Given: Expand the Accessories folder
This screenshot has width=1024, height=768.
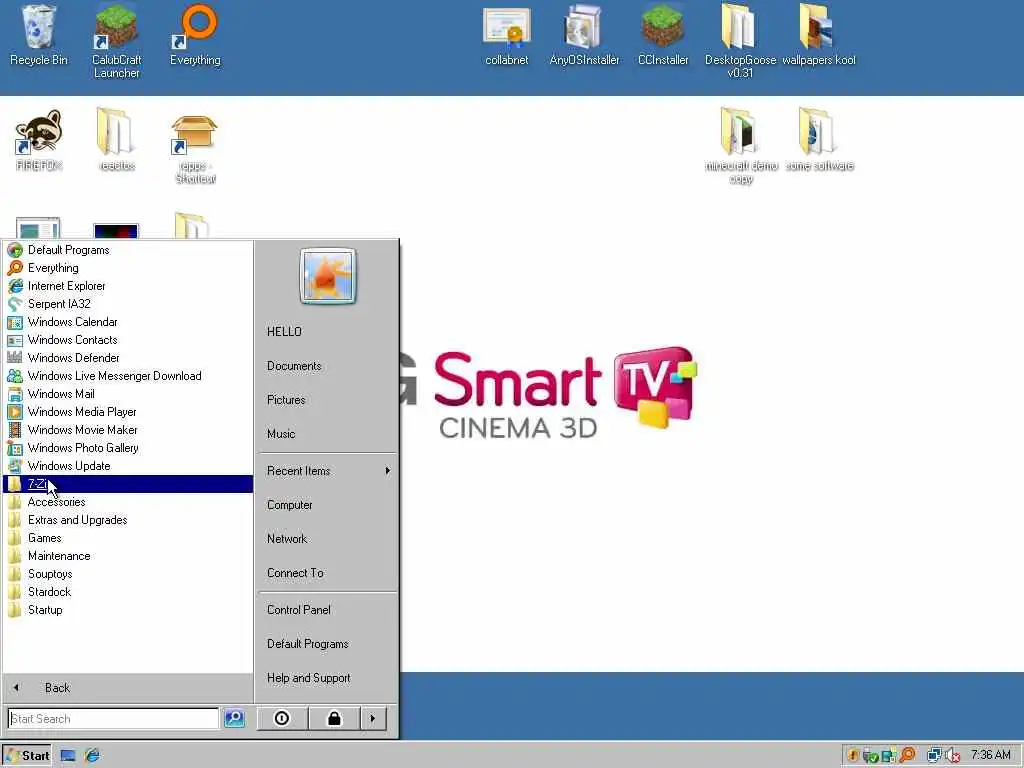Looking at the screenshot, I should pyautogui.click(x=128, y=502).
